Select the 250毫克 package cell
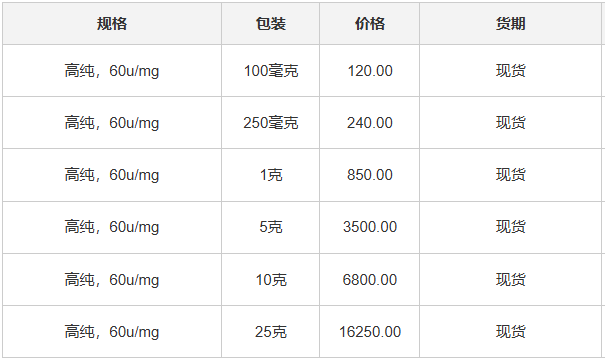This screenshot has height=360, width=605. tap(270, 123)
